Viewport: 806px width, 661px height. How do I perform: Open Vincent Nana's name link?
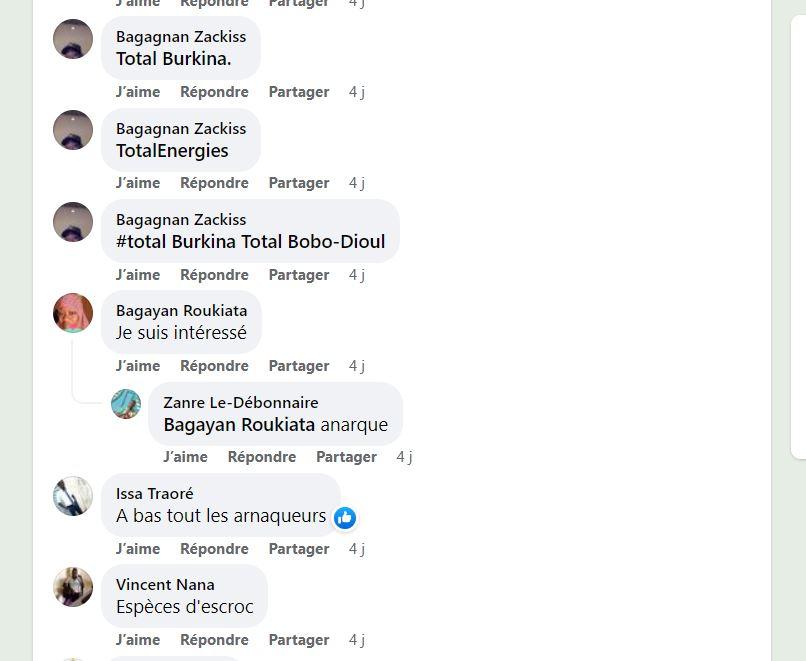(x=165, y=584)
